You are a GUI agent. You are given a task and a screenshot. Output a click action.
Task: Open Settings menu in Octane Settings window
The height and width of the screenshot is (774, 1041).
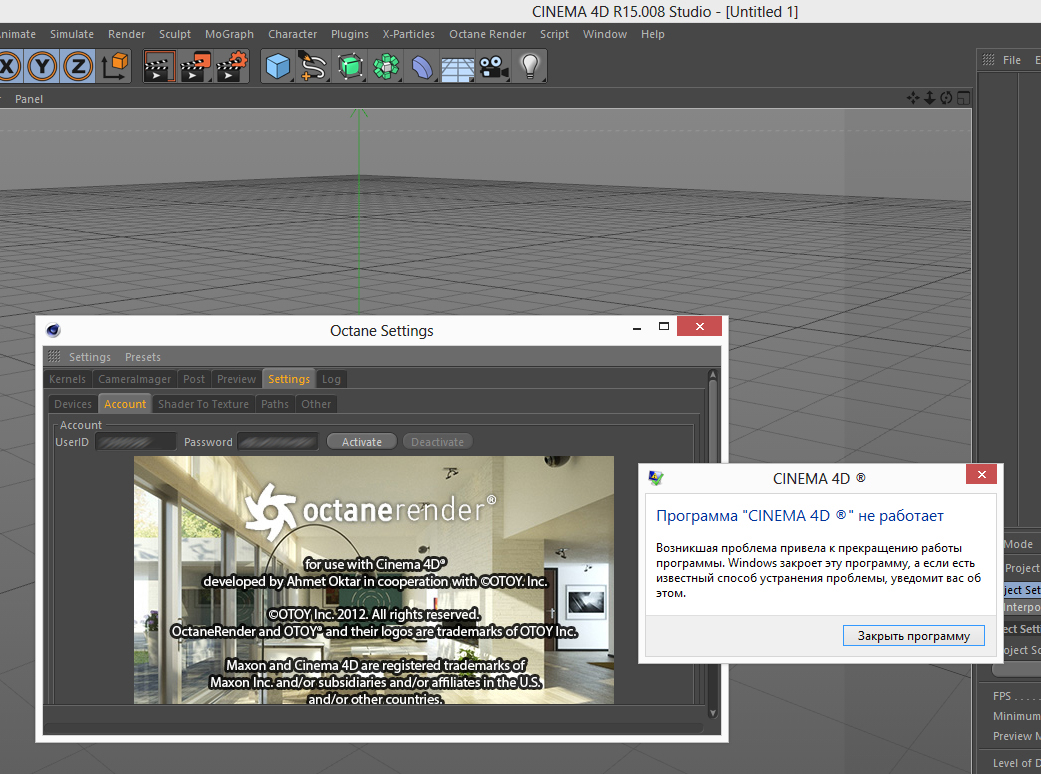[90, 356]
